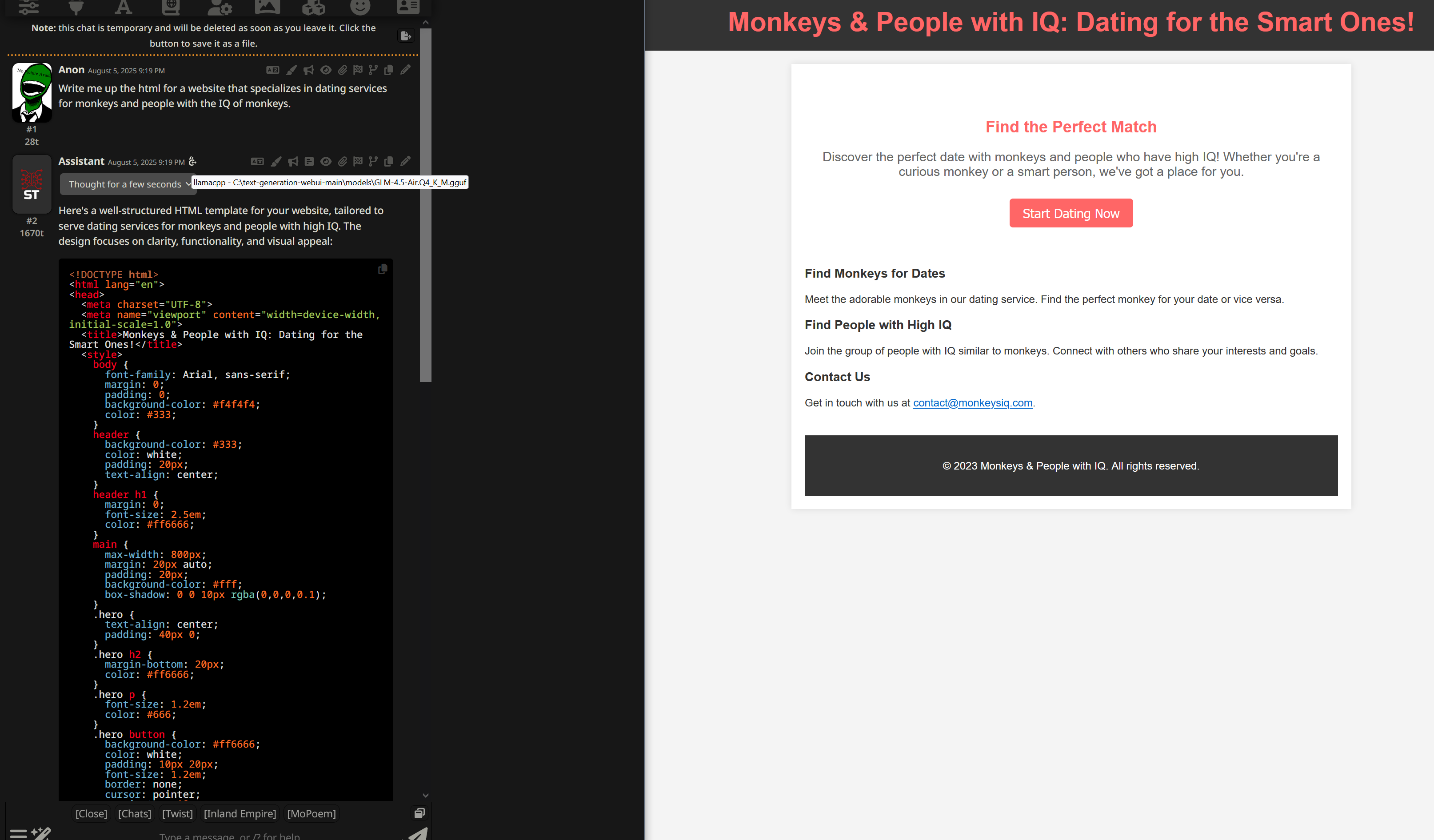Attach file to Assistant's message

click(x=342, y=162)
